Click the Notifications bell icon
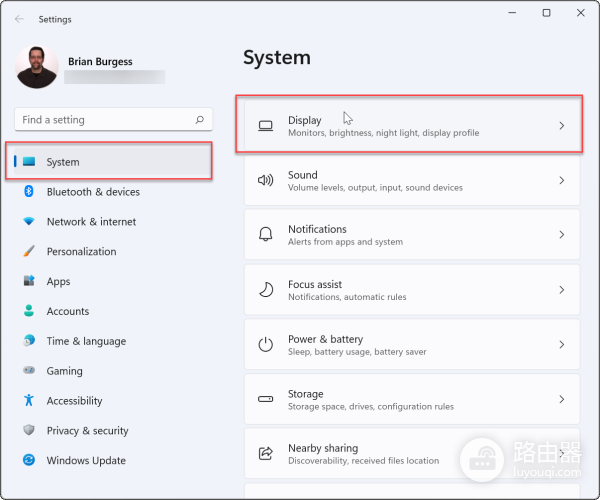600x500 pixels. 265,235
